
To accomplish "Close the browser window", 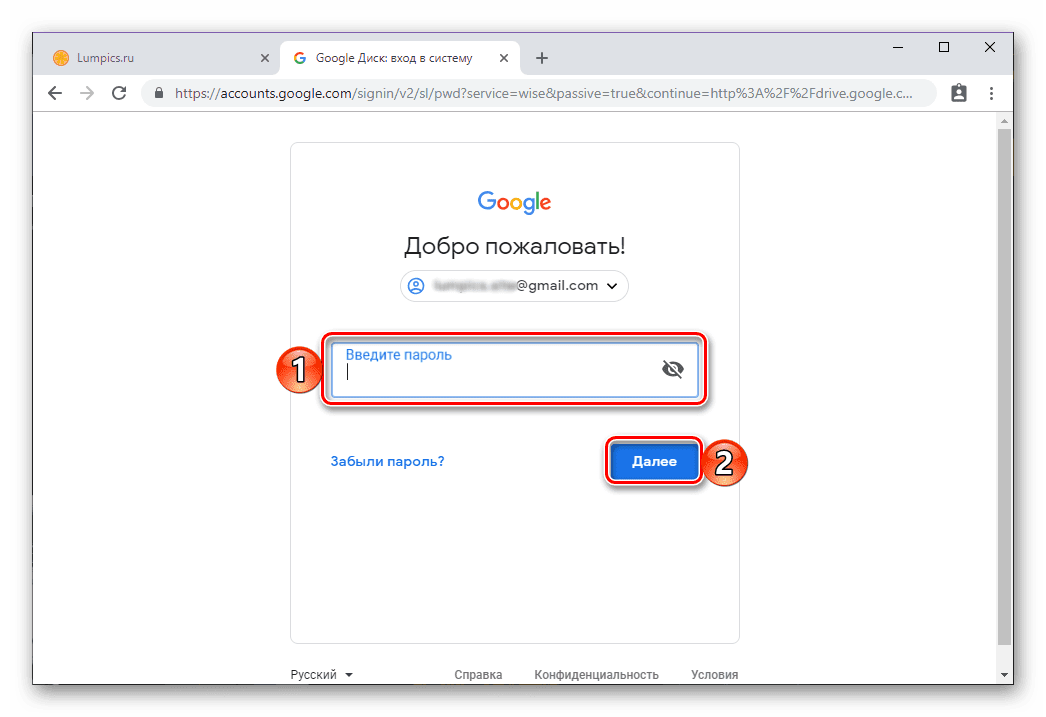I will point(990,47).
